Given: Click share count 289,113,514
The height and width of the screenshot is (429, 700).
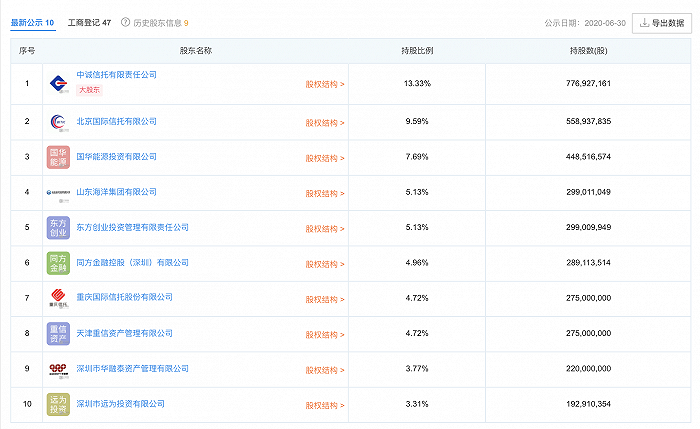Looking at the screenshot, I should point(588,262).
